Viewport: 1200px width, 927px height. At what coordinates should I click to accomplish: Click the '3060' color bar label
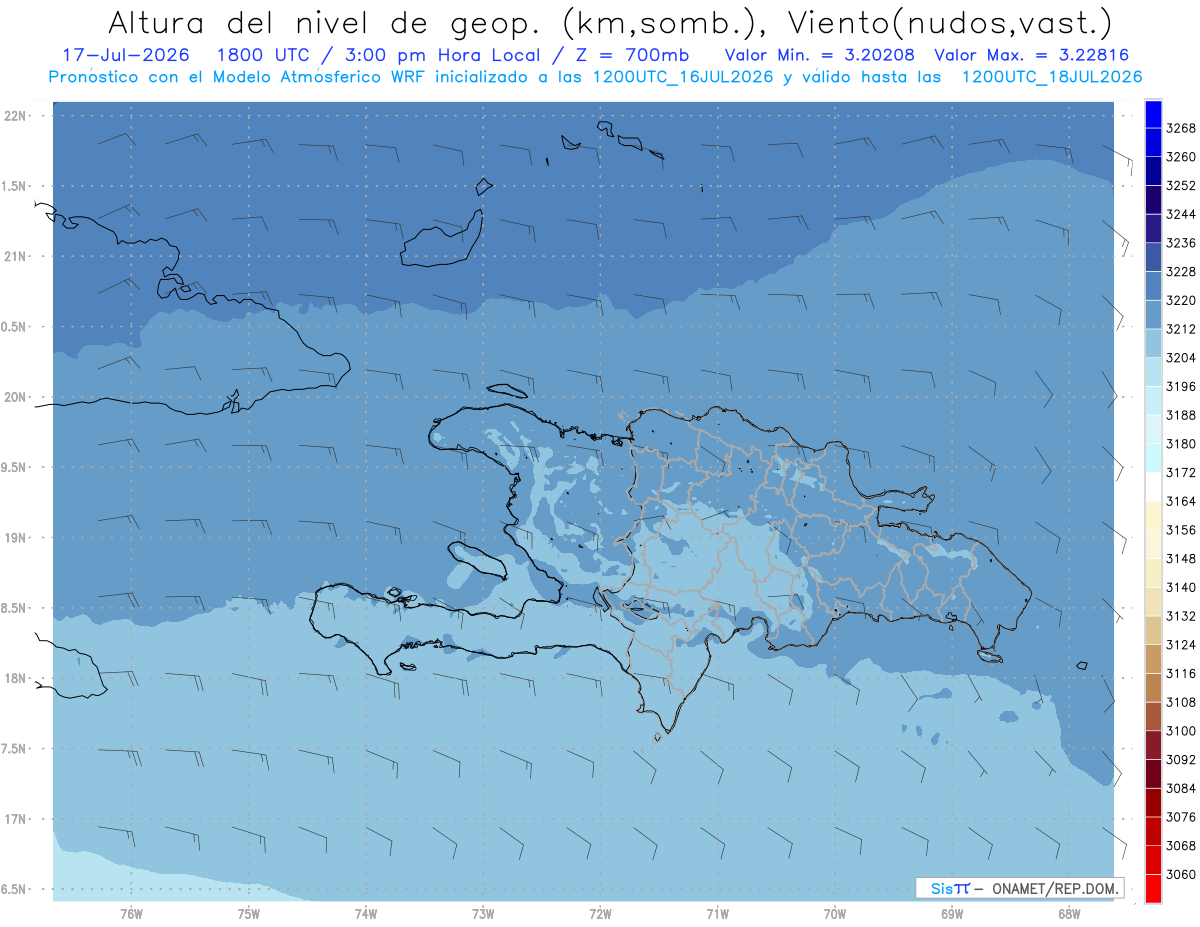click(x=1181, y=874)
